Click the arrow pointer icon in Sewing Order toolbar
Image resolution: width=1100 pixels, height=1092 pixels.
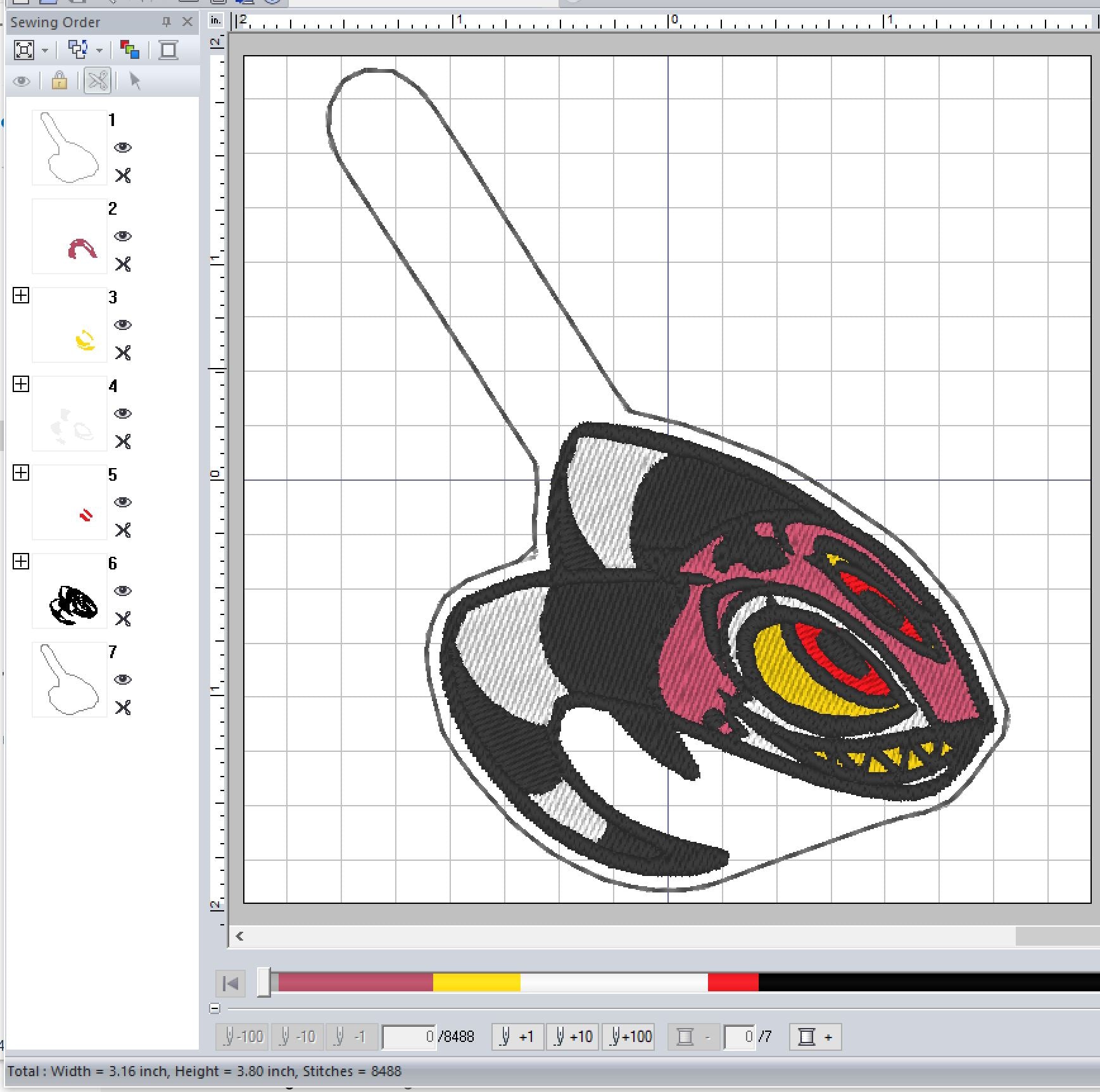click(134, 80)
